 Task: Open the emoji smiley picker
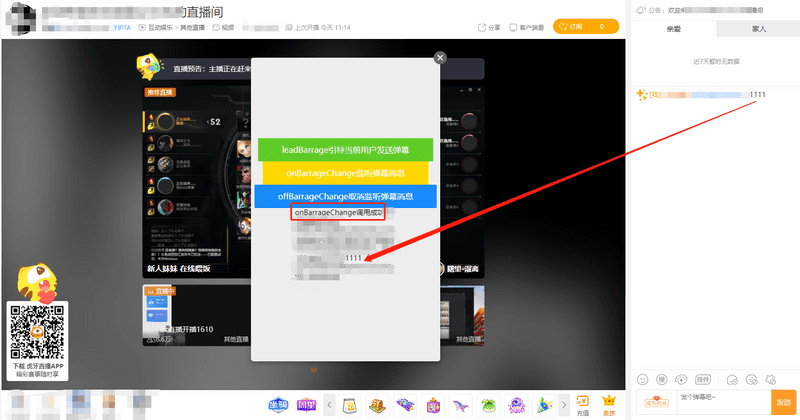[x=643, y=379]
